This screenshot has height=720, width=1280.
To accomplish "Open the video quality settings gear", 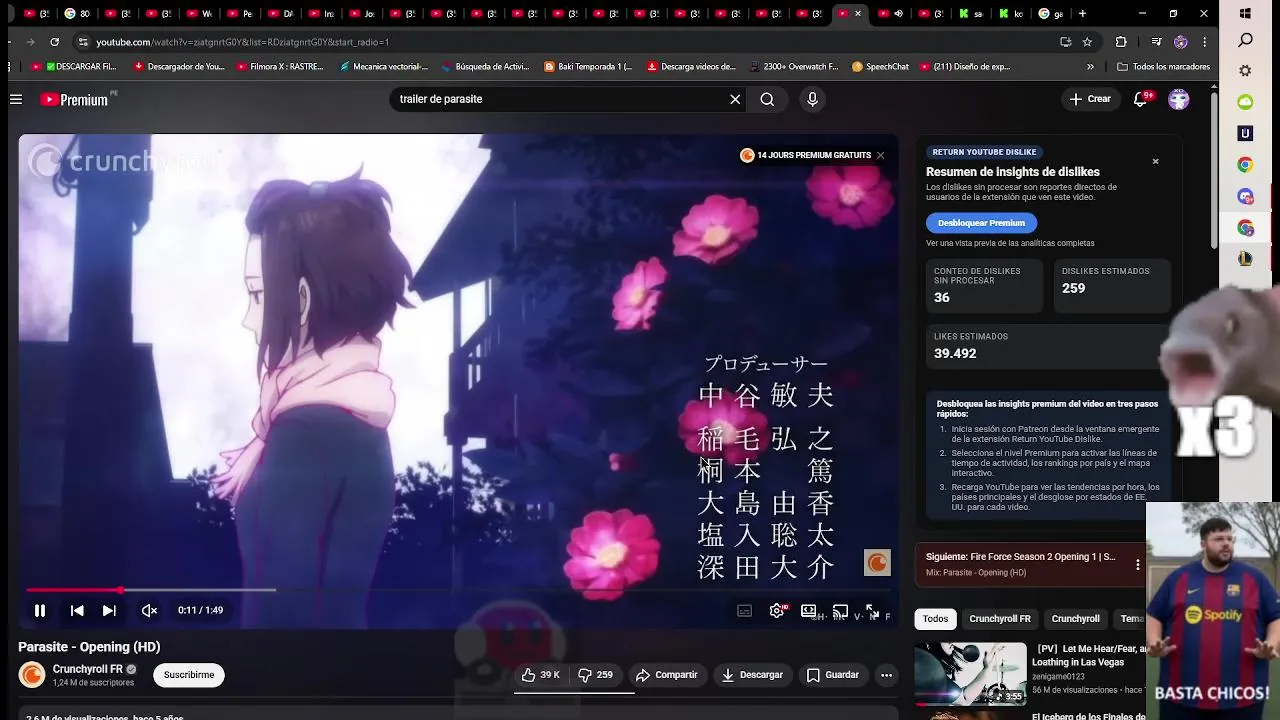I will click(x=777, y=611).
